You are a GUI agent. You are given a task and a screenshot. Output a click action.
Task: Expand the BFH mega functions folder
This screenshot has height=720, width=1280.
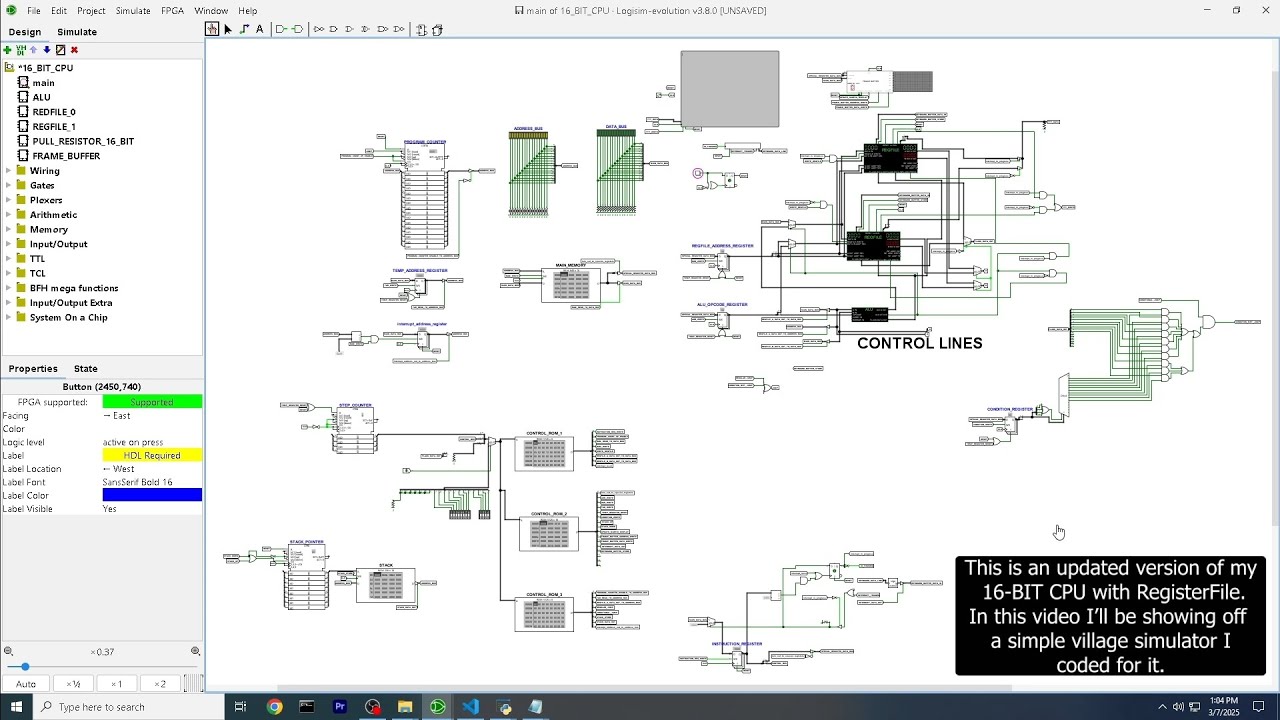[8, 288]
